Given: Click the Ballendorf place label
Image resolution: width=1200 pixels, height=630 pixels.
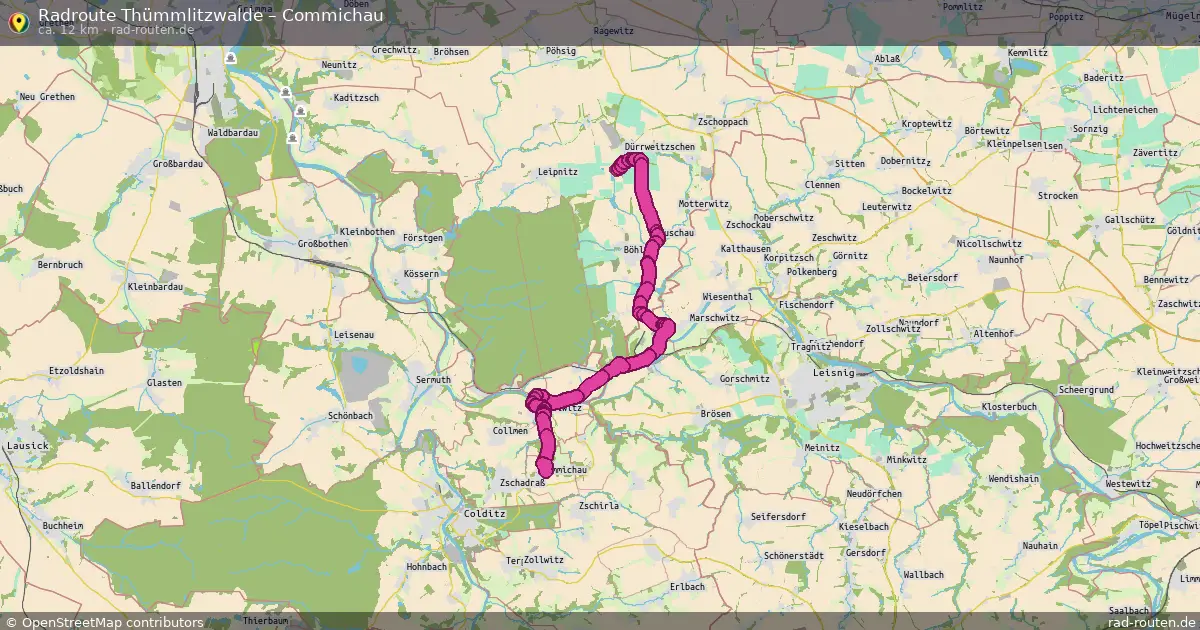Looking at the screenshot, I should pos(154,485).
